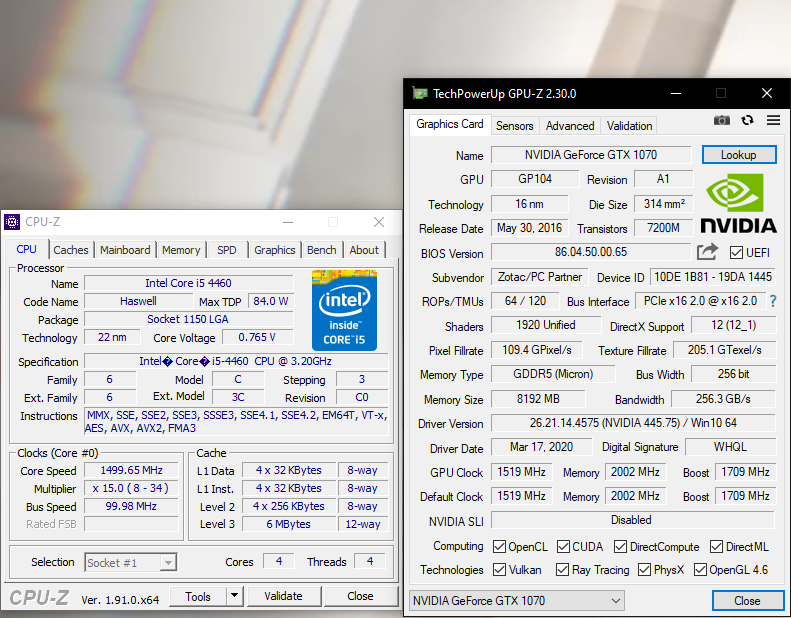Click the GPU name field NVIDIA GeForce GTX 1070

pos(591,155)
